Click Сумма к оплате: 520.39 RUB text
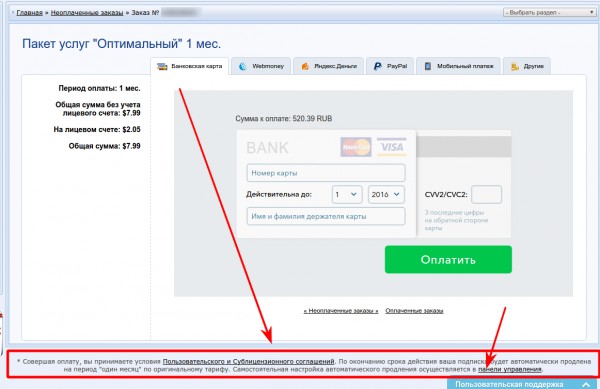The image size is (600, 389). coord(284,119)
